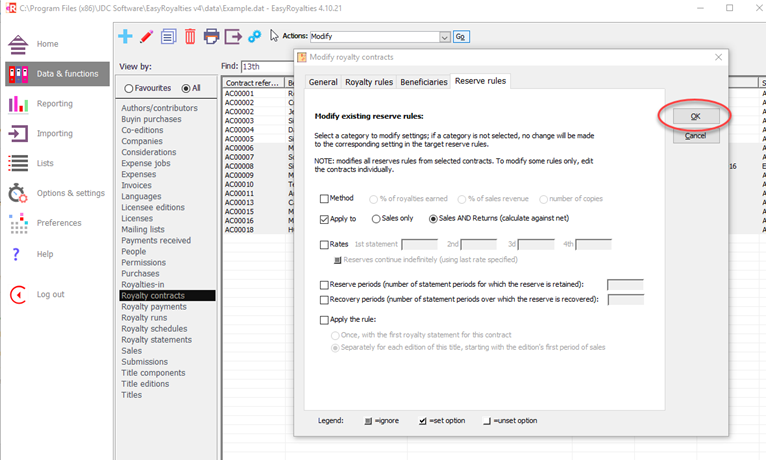Select the Sales only radio button

click(x=376, y=219)
